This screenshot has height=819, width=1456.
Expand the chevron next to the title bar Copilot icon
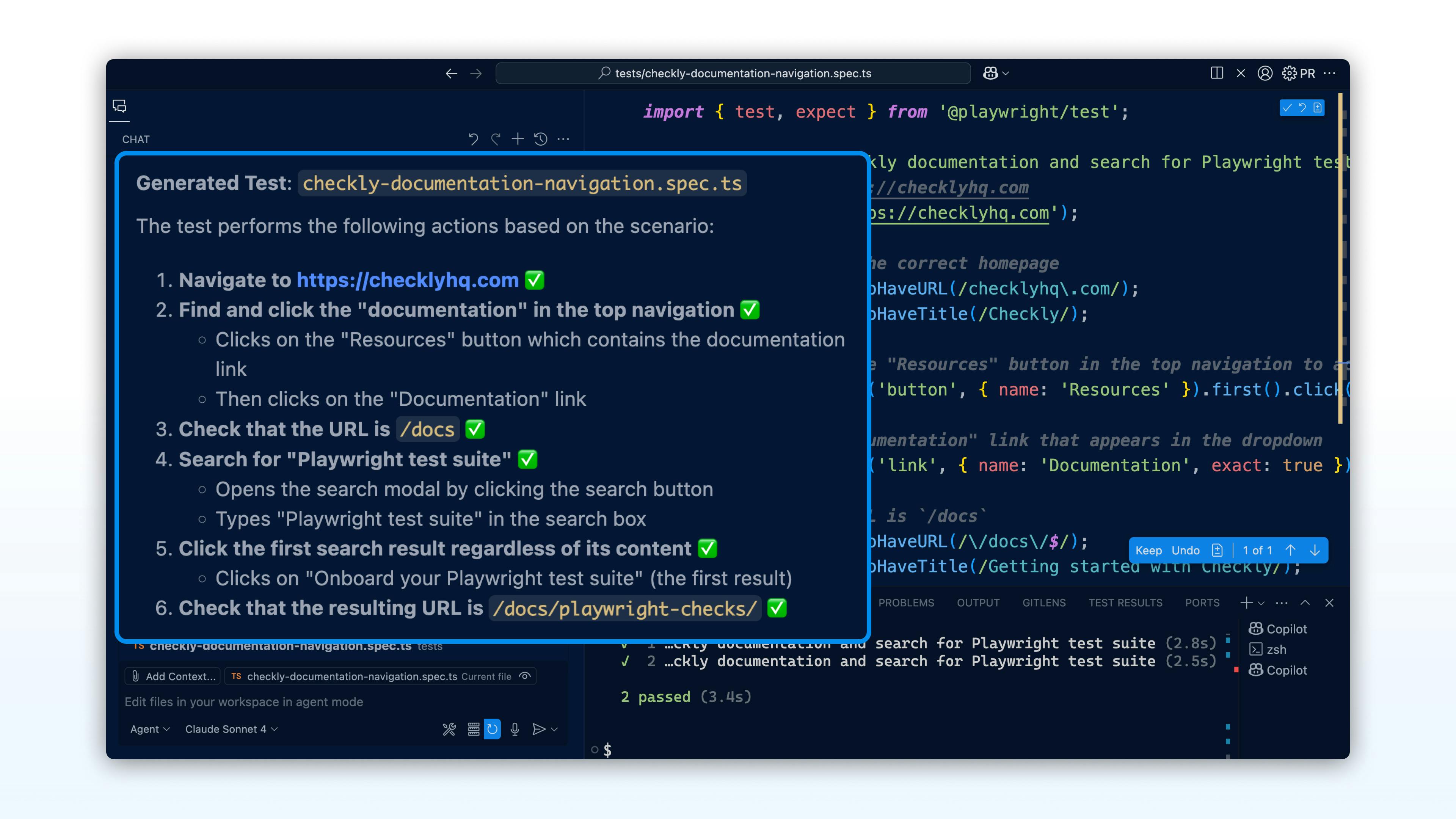(x=1006, y=74)
